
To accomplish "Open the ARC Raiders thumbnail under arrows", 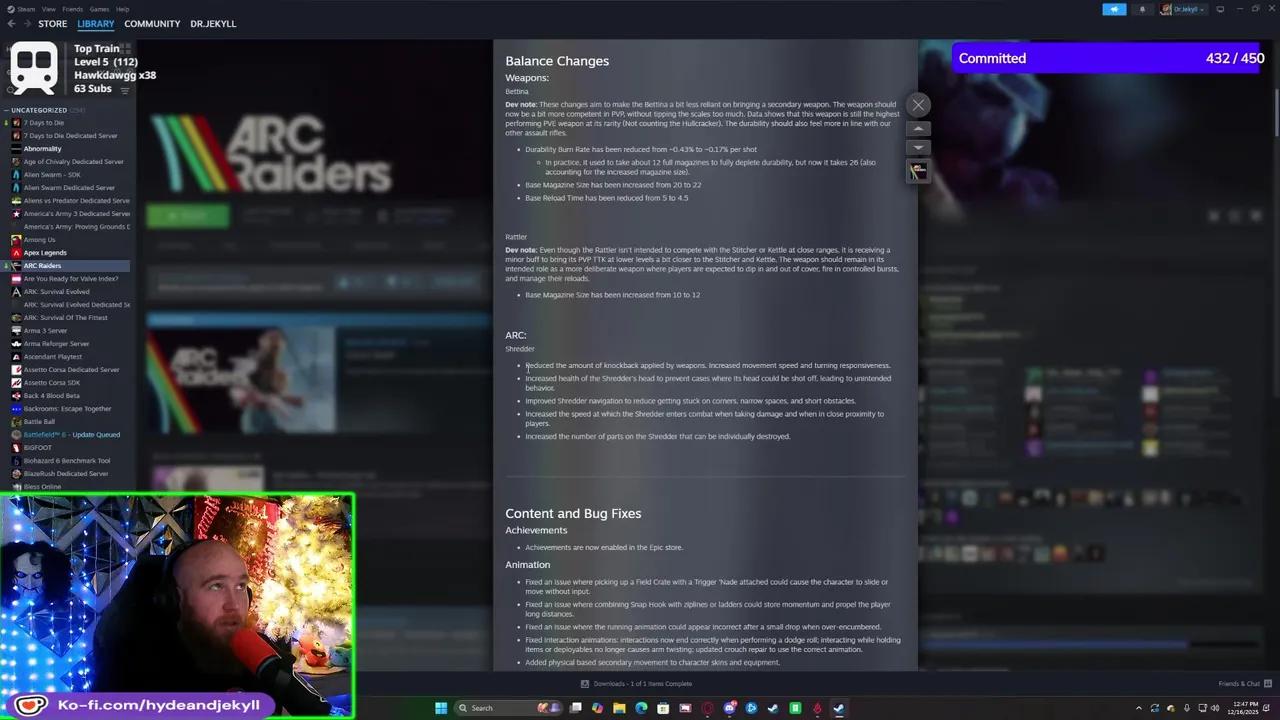I will pyautogui.click(x=918, y=171).
